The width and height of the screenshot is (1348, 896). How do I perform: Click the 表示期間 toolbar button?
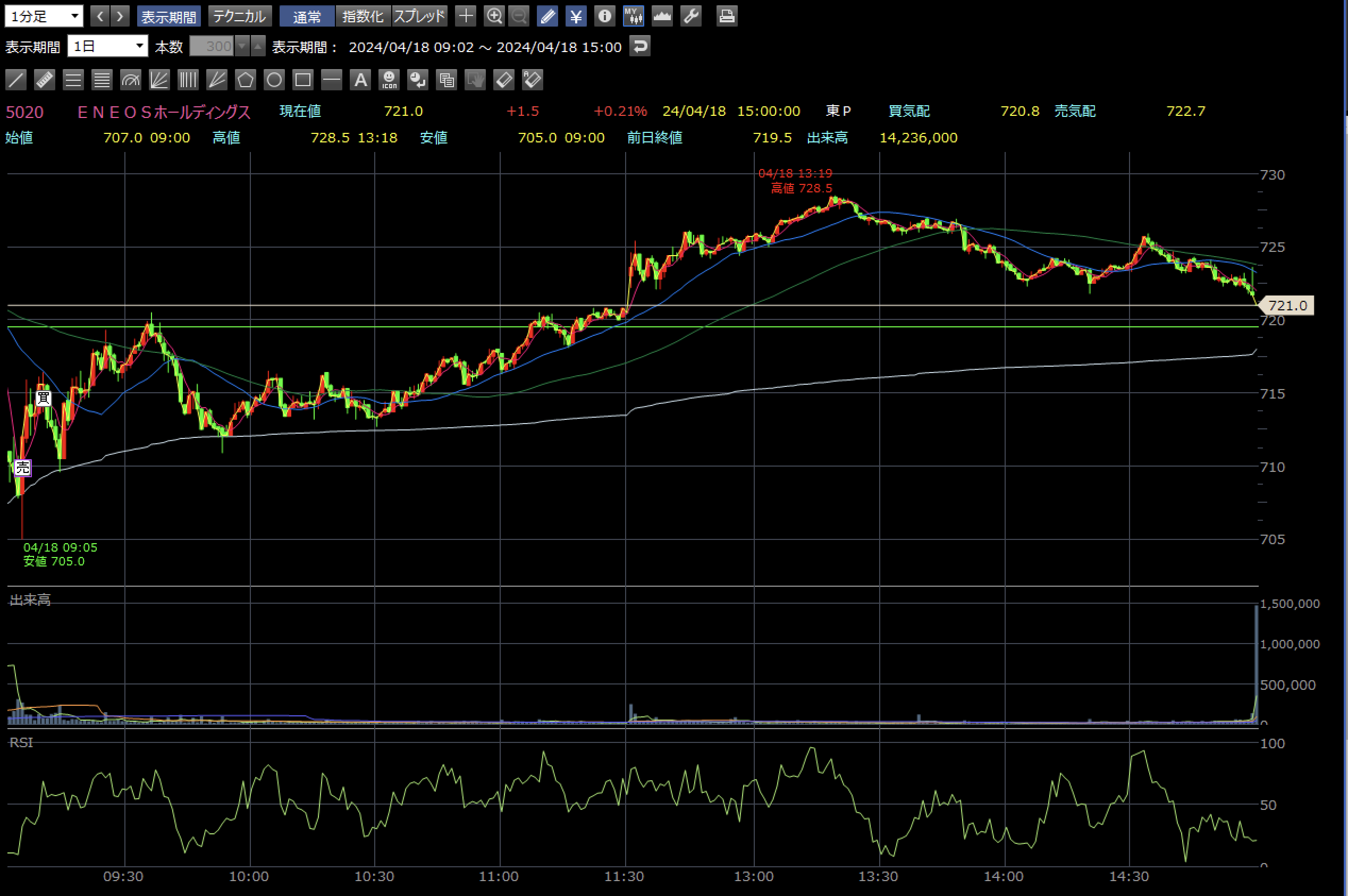tap(168, 16)
